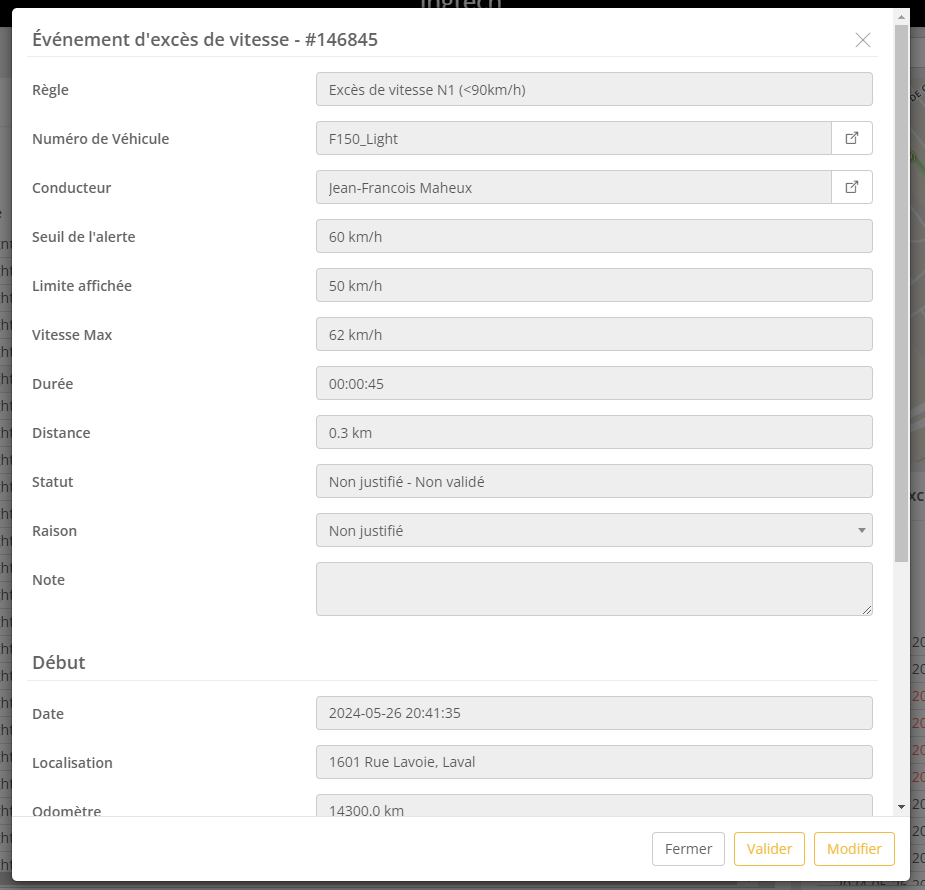Click the Localisation address field

click(593, 762)
